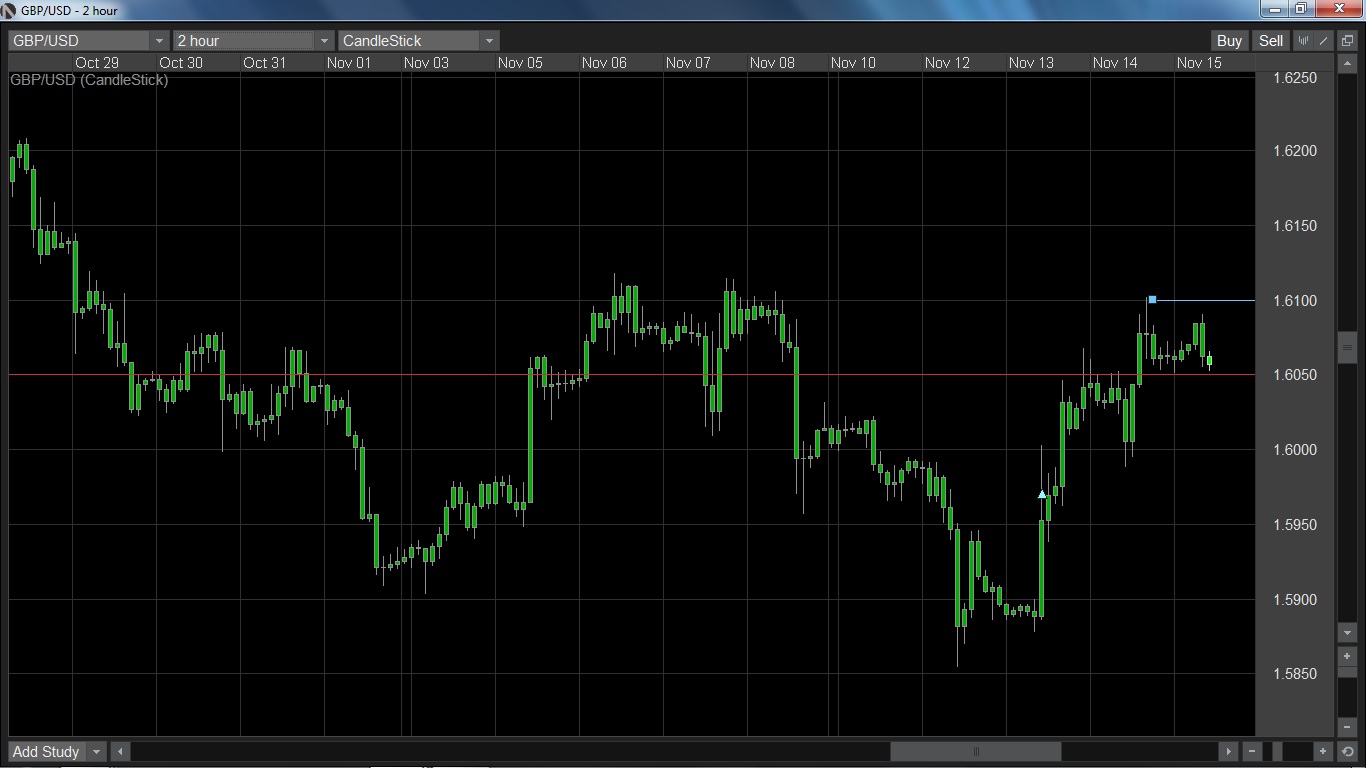Click the Nov 13 date label
The image size is (1366, 768).
click(1031, 62)
